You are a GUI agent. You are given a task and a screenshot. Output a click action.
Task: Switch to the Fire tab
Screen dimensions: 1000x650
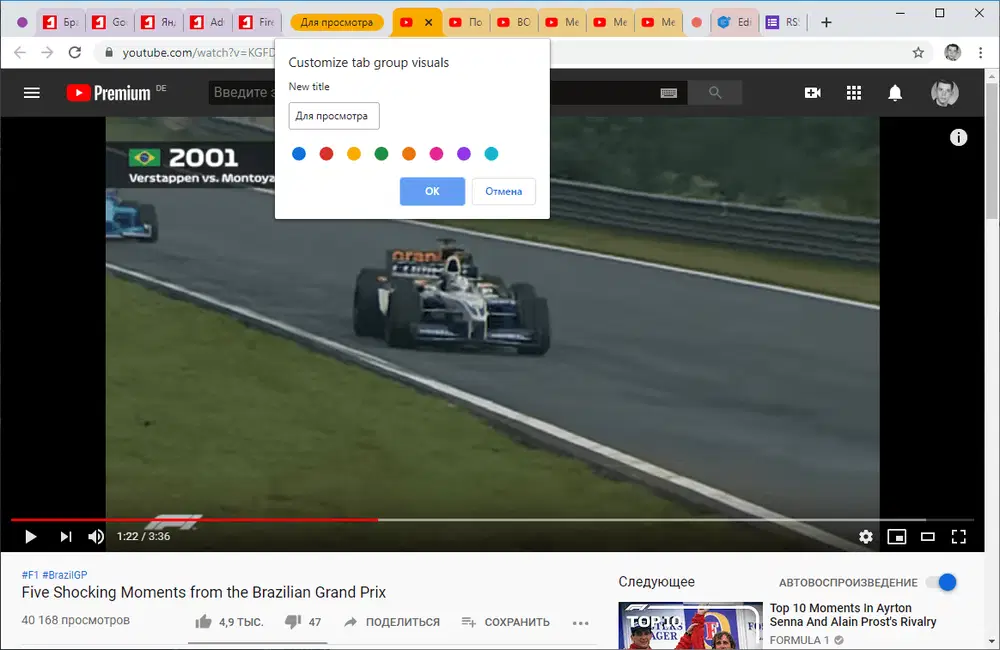click(x=257, y=22)
